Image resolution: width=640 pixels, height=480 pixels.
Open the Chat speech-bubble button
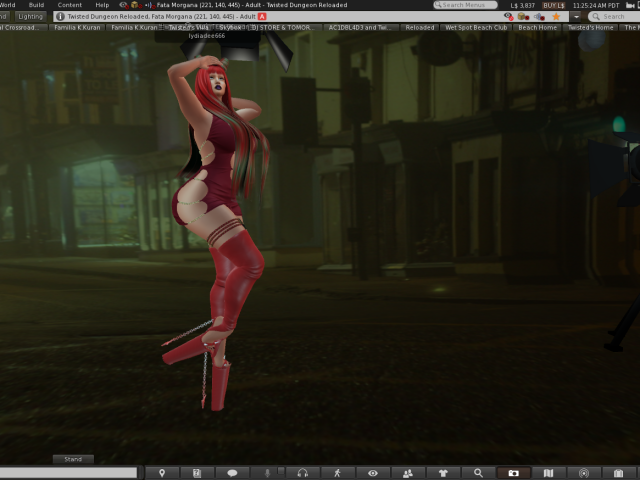(232, 473)
